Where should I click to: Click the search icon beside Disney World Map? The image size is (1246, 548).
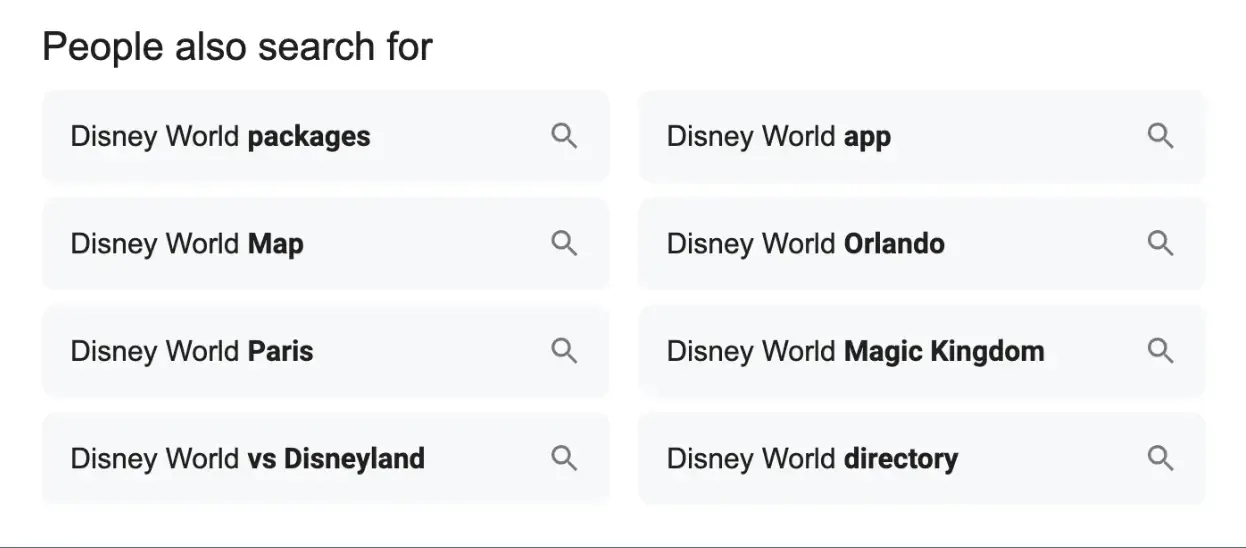[x=565, y=243]
